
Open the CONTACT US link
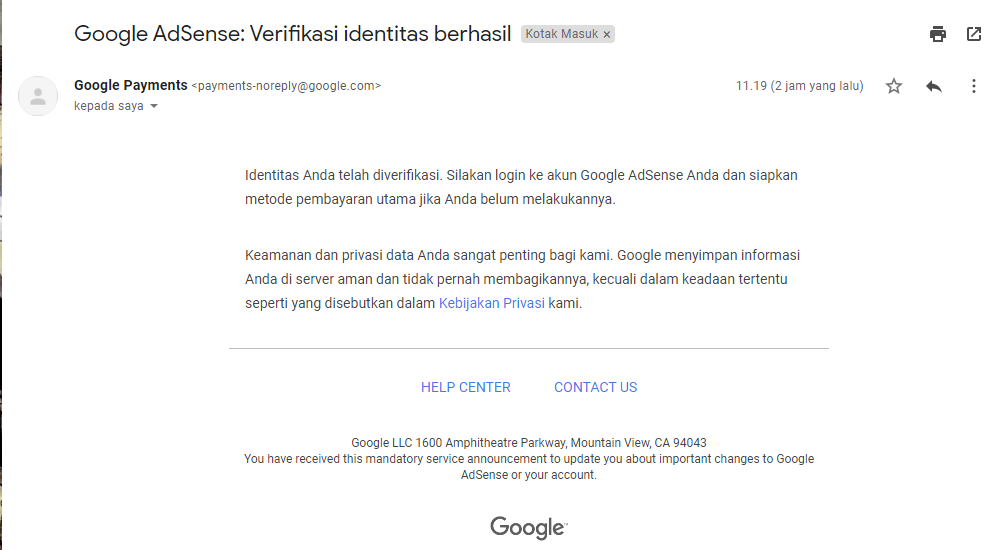[x=595, y=387]
